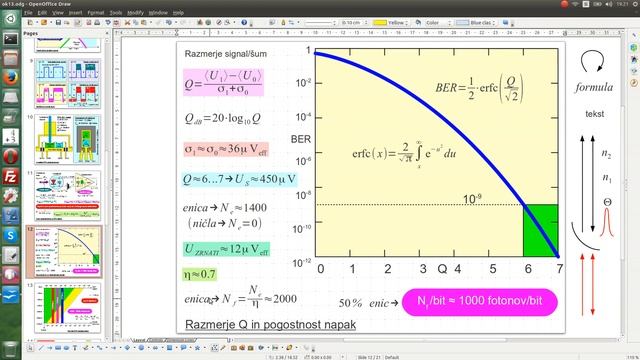Expand the Curve tool dropdown arrow
Screen dimensions: 640x360
click(x=93, y=348)
